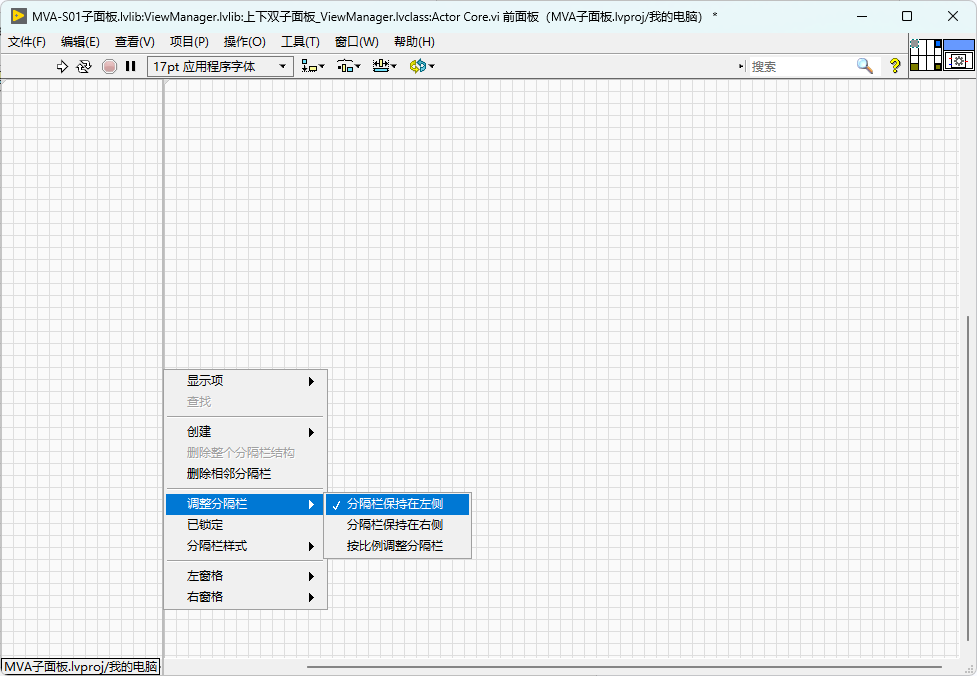Screen dimensions: 977x676
Task: Open the 17pt application font dropdown
Action: pyautogui.click(x=220, y=66)
